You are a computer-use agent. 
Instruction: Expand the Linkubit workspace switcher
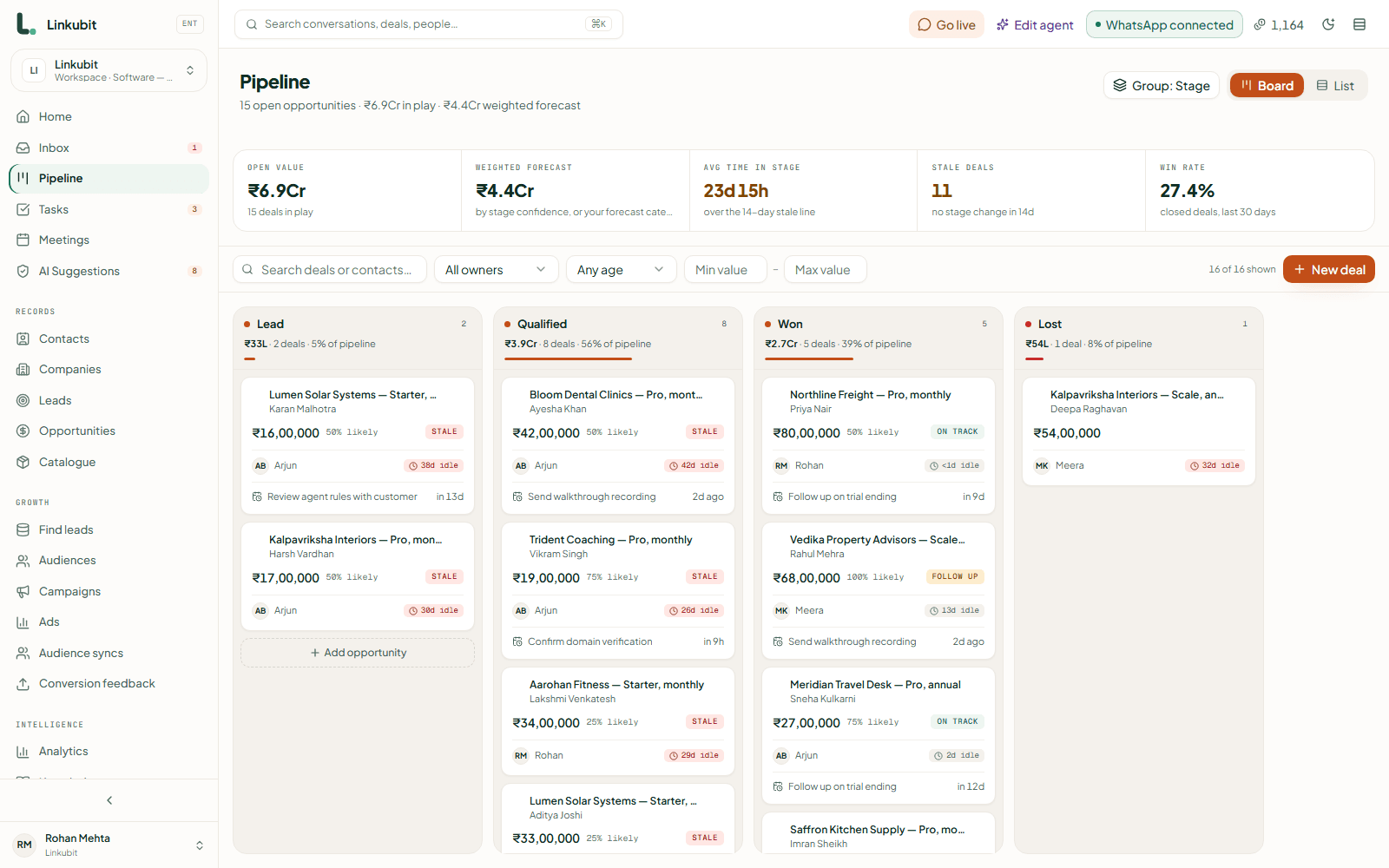coord(109,70)
